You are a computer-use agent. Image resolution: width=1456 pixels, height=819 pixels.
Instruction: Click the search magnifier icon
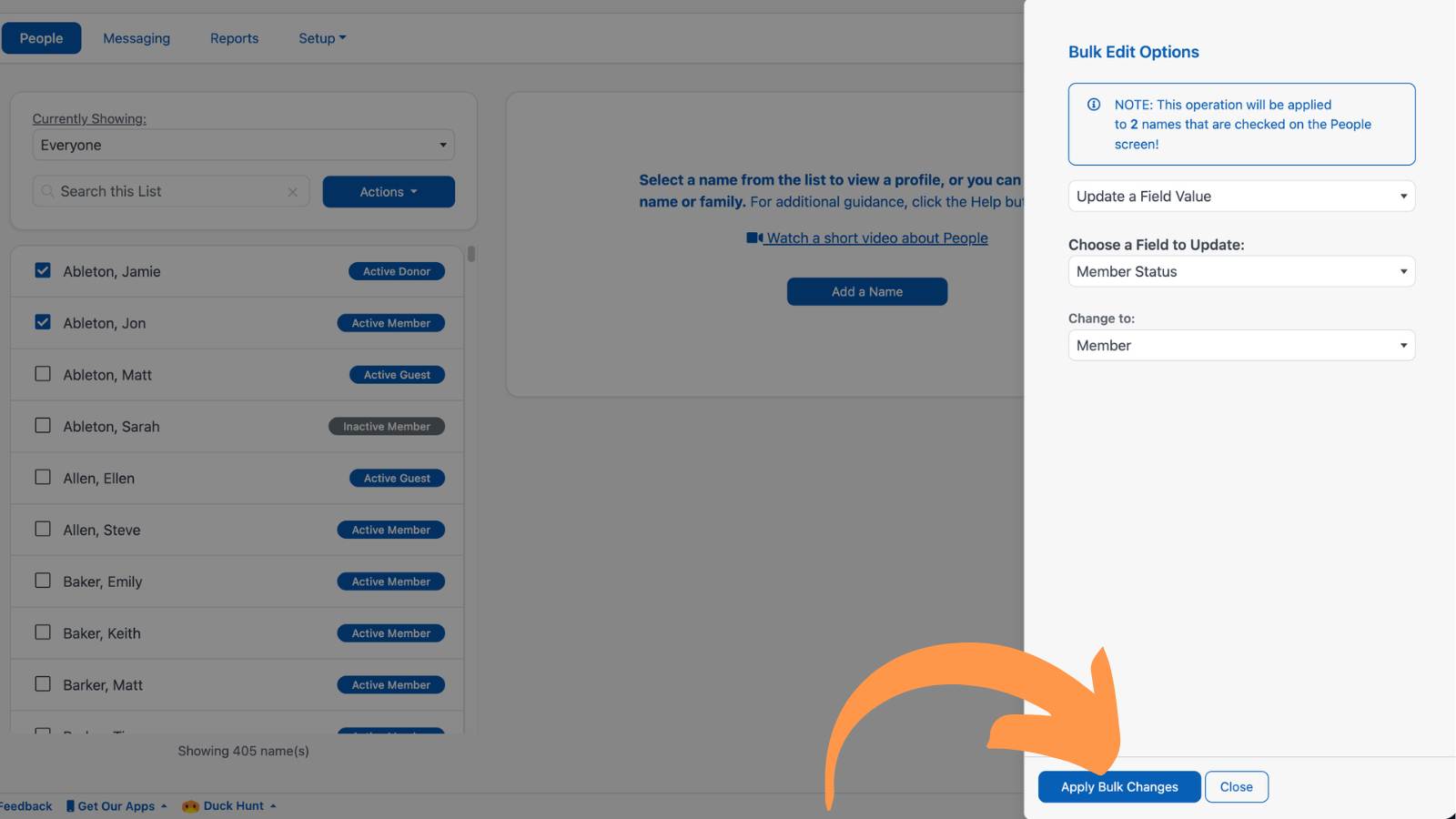coord(47,191)
